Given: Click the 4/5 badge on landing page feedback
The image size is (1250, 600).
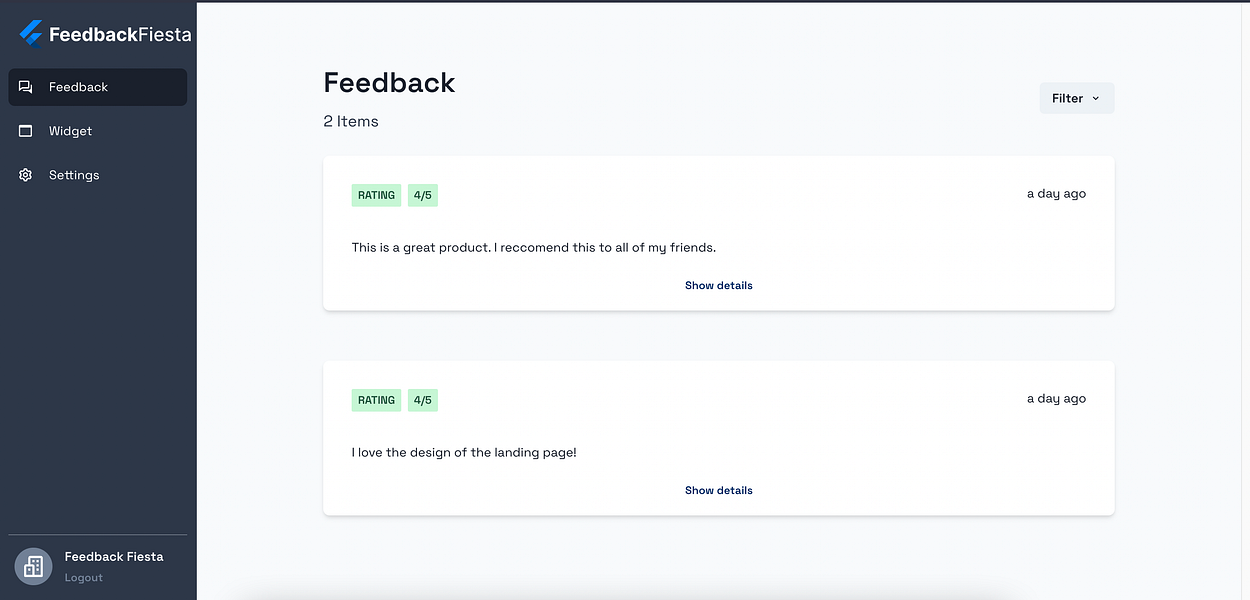Looking at the screenshot, I should pyautogui.click(x=423, y=400).
